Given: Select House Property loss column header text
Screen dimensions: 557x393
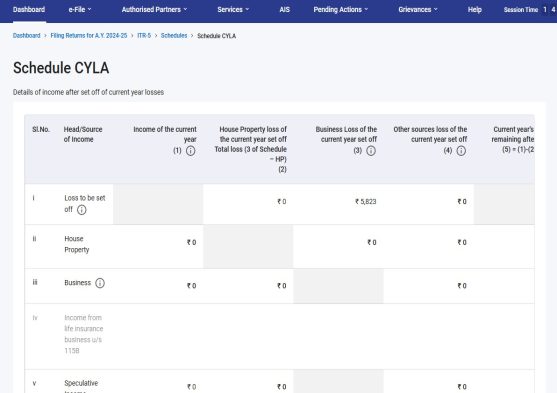Looking at the screenshot, I should [250, 149].
